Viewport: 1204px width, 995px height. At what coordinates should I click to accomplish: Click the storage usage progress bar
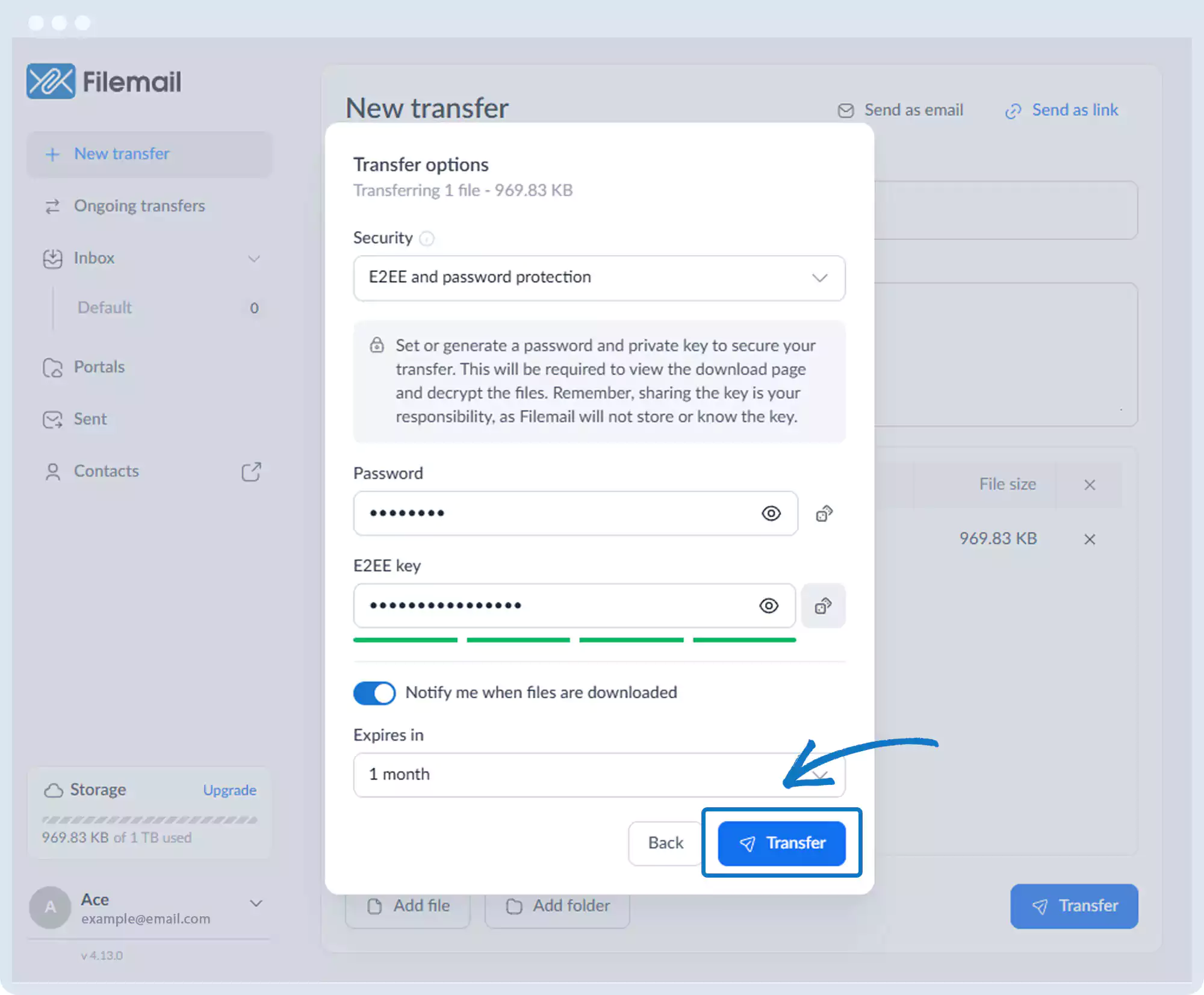coord(149,820)
